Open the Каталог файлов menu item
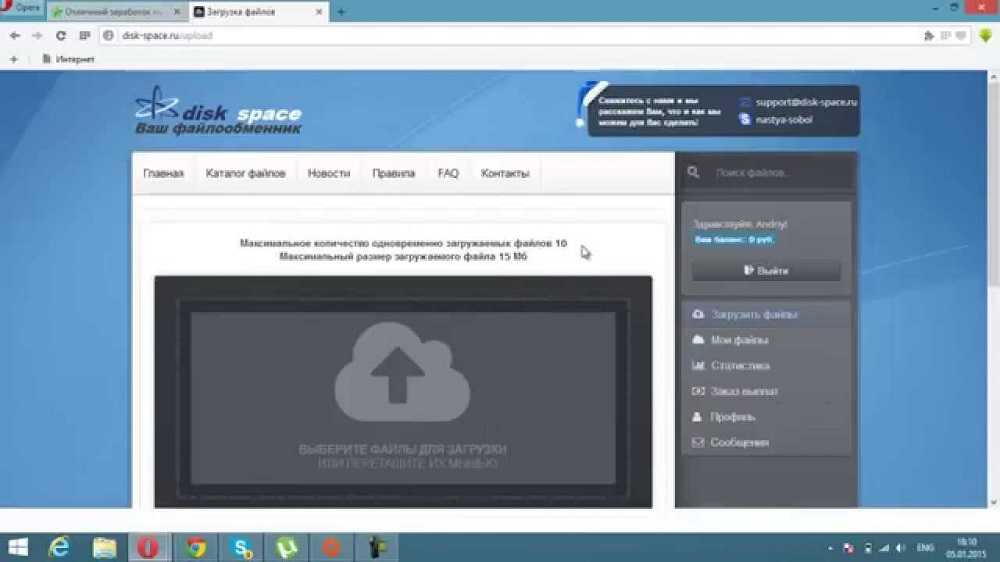This screenshot has height=562, width=1000. click(245, 173)
